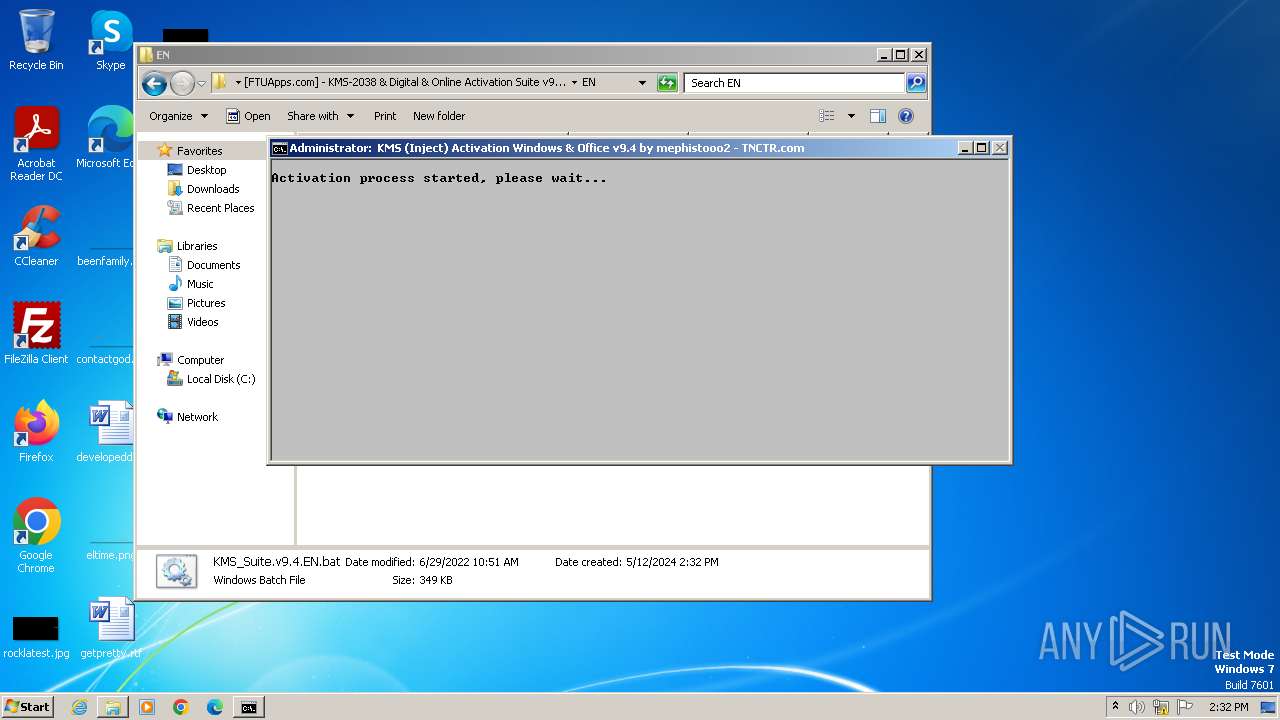Open Internet Explorer from taskbar
Image resolution: width=1280 pixels, height=720 pixels.
click(79, 707)
